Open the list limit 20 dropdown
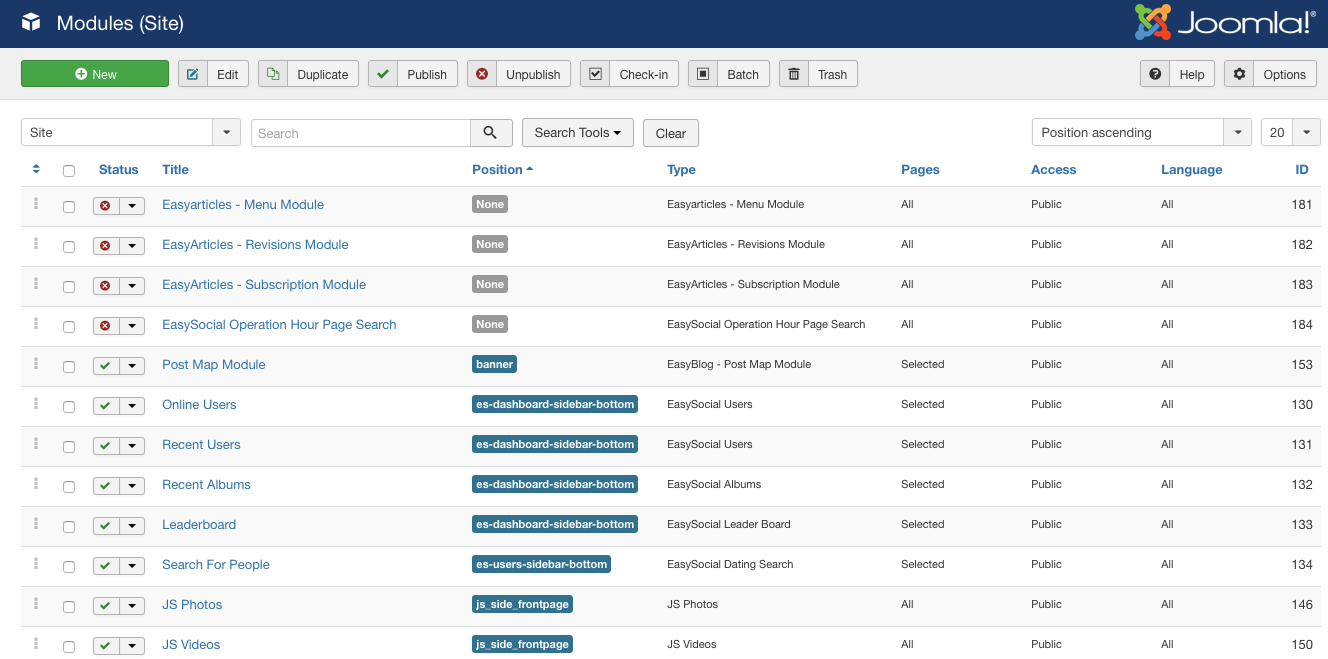Screen dimensions: 1328x659 1291,132
